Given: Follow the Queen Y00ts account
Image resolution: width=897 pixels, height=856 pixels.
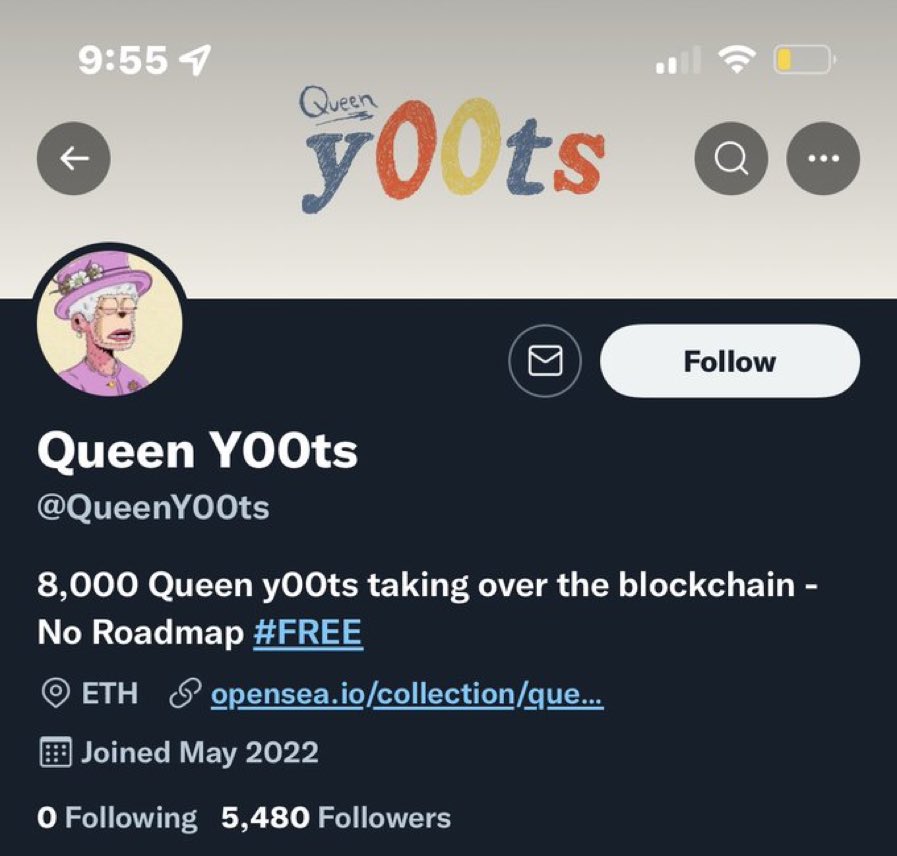Looking at the screenshot, I should (x=730, y=361).
